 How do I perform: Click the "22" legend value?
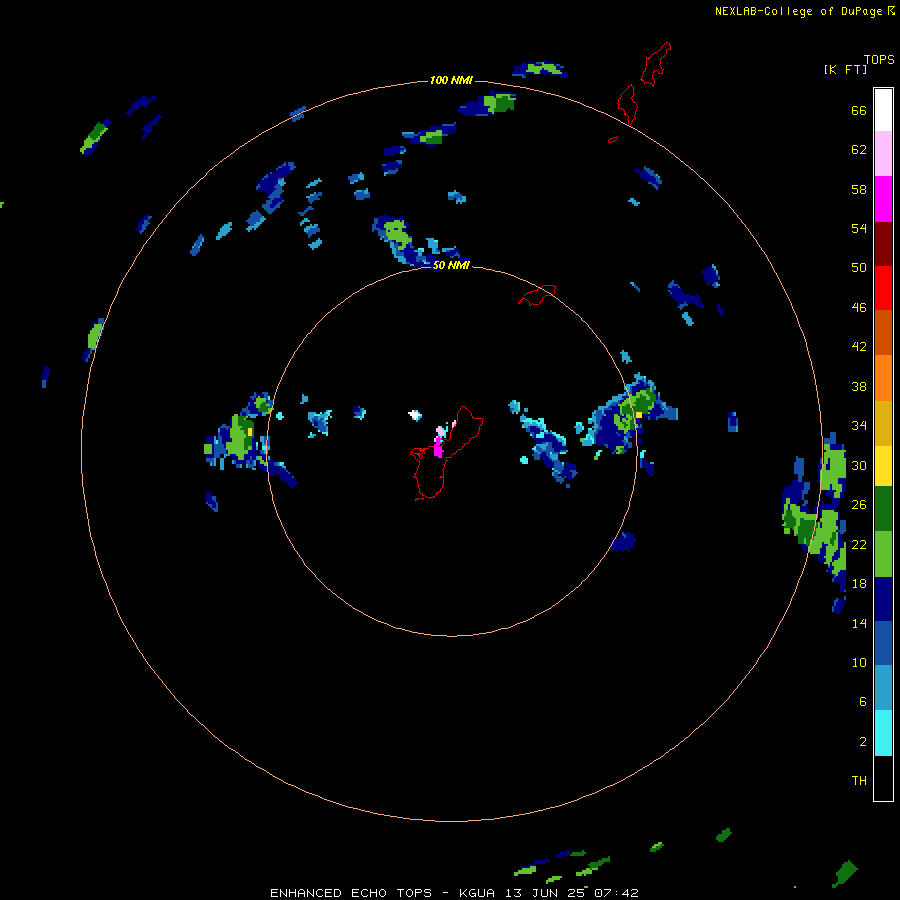coord(859,544)
